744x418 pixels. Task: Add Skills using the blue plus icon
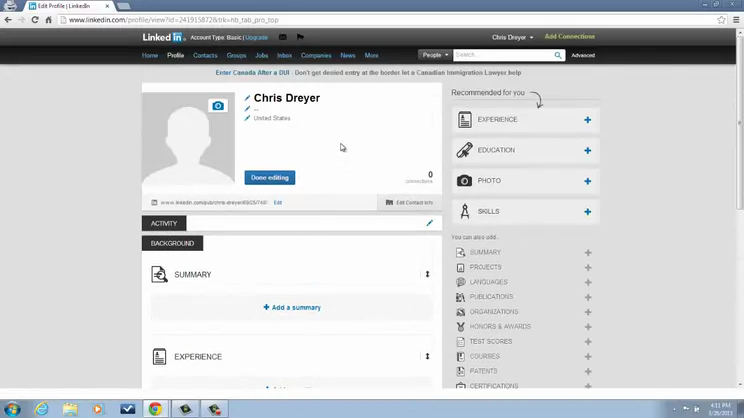[587, 212]
